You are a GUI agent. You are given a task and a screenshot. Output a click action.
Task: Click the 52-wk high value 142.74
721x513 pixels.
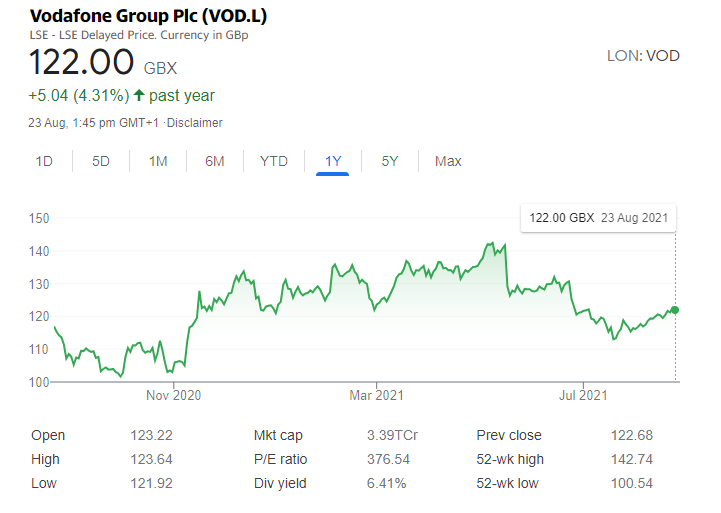631,459
